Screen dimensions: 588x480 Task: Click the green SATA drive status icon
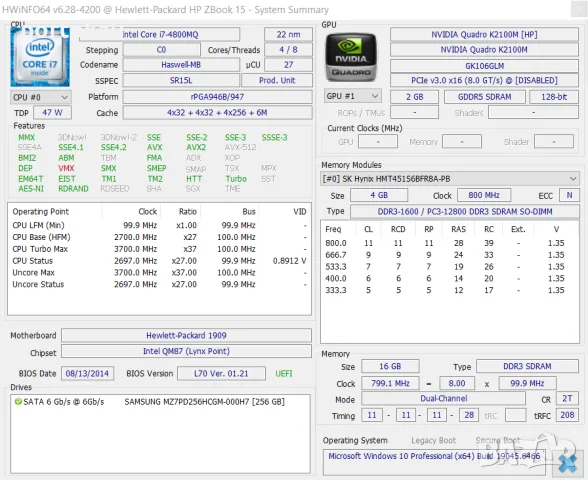(18, 402)
